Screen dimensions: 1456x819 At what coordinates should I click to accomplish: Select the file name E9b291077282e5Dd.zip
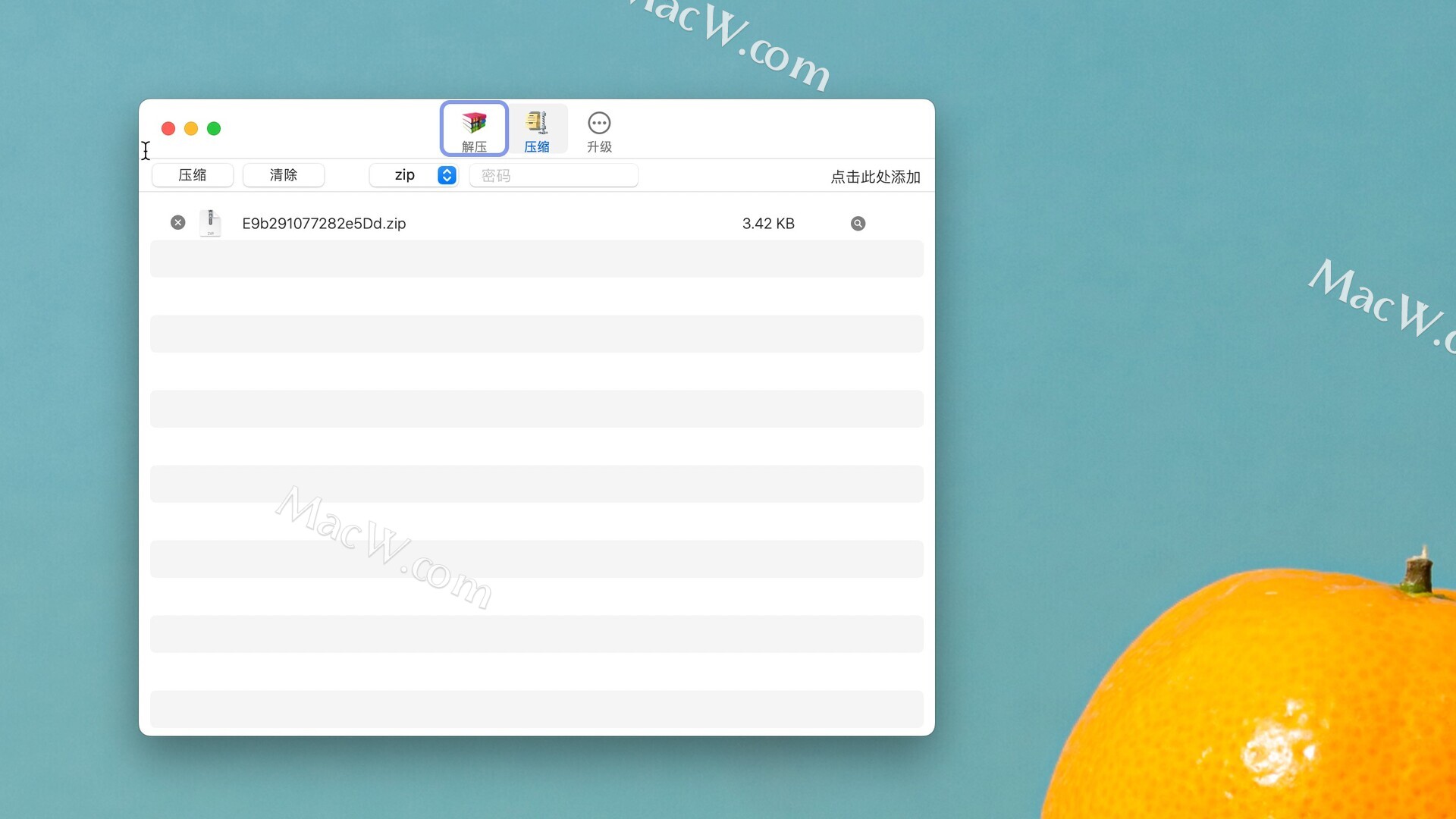pyautogui.click(x=324, y=223)
